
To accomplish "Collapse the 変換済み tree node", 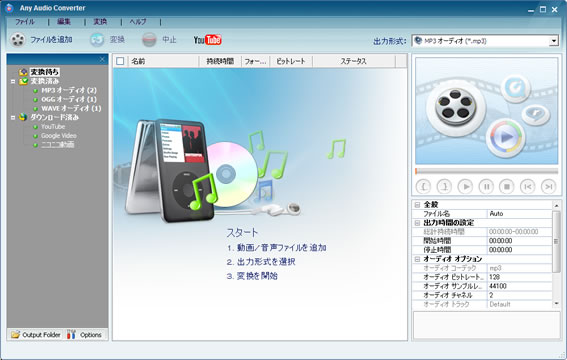I will click(x=13, y=81).
